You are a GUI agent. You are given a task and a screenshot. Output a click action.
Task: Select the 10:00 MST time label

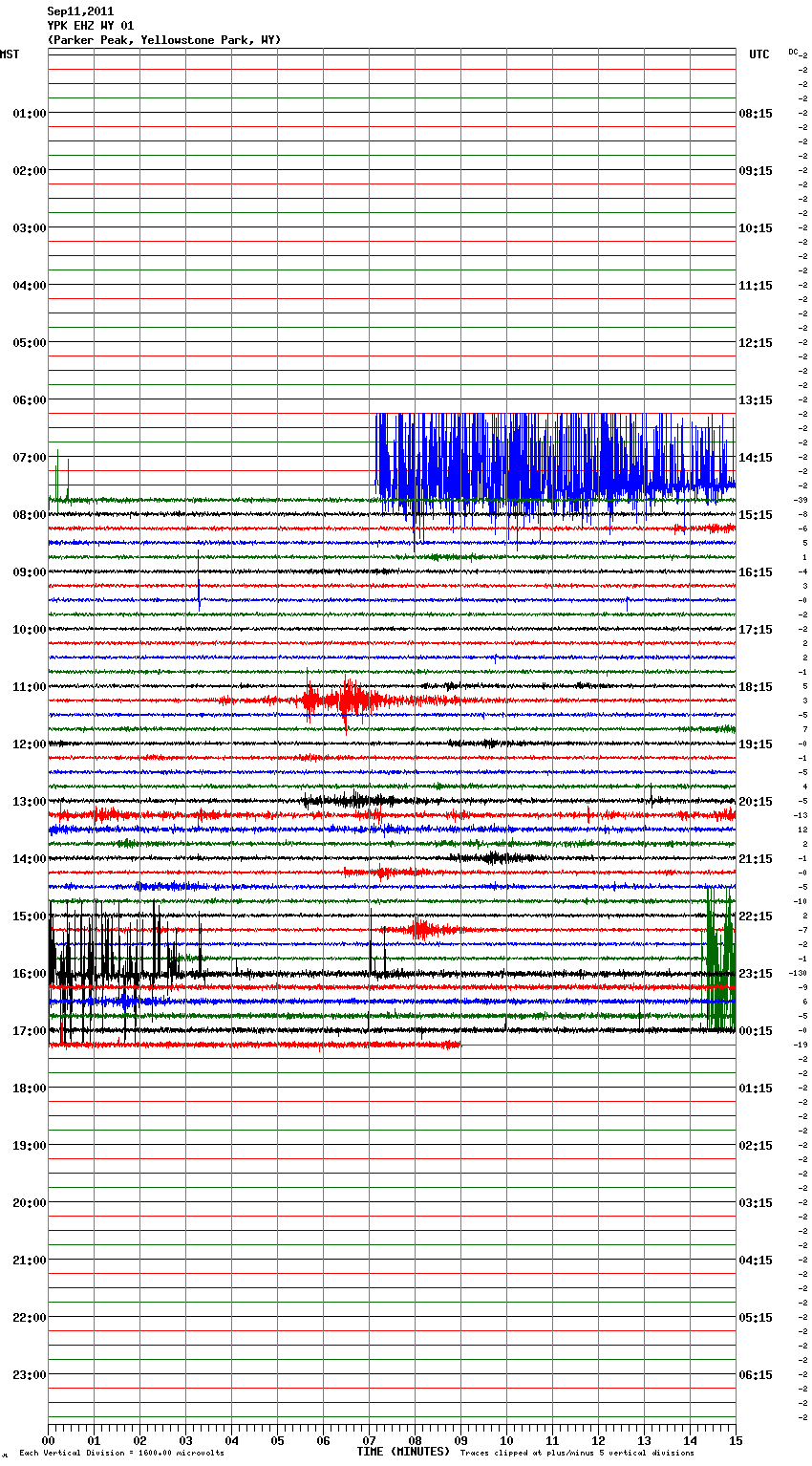click(29, 630)
